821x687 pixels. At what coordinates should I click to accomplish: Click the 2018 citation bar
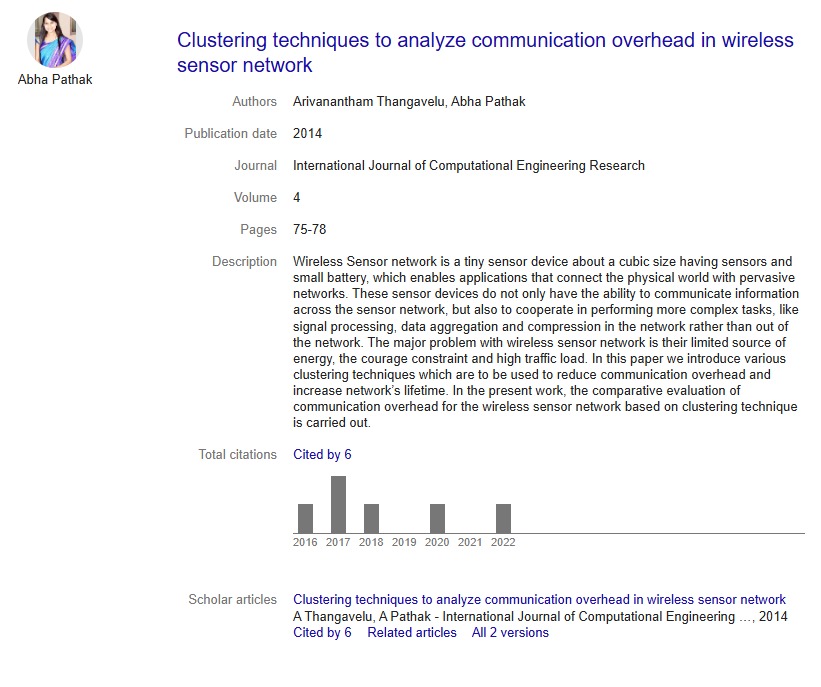tap(371, 518)
